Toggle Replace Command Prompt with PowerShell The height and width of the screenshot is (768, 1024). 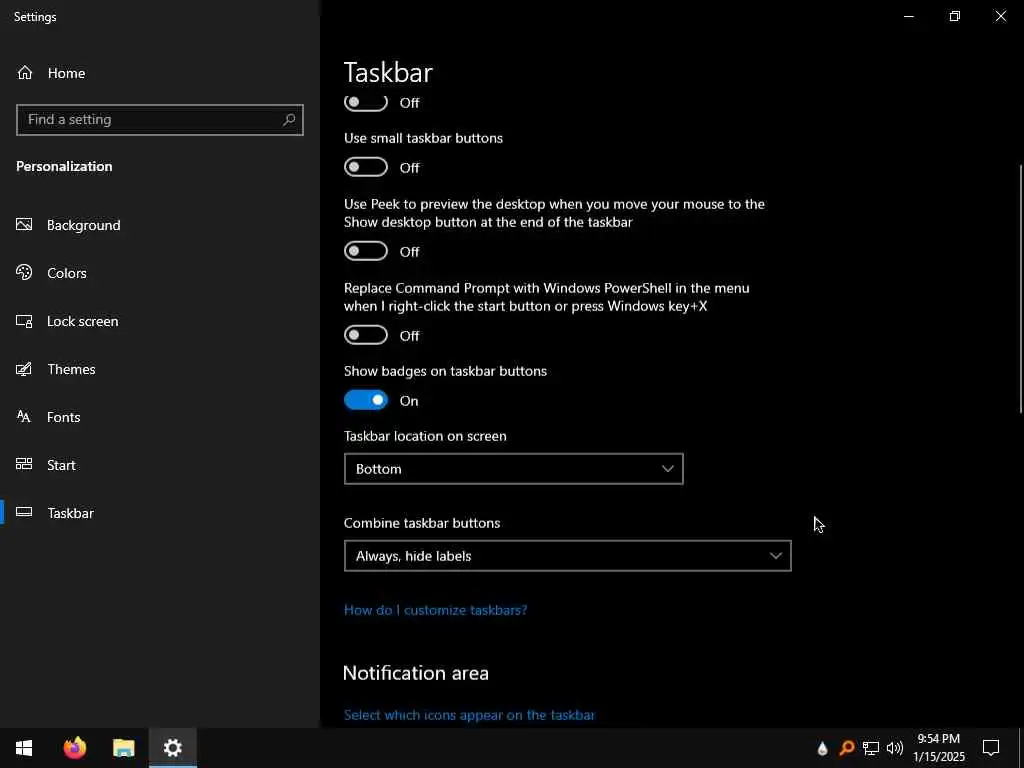pyautogui.click(x=366, y=335)
